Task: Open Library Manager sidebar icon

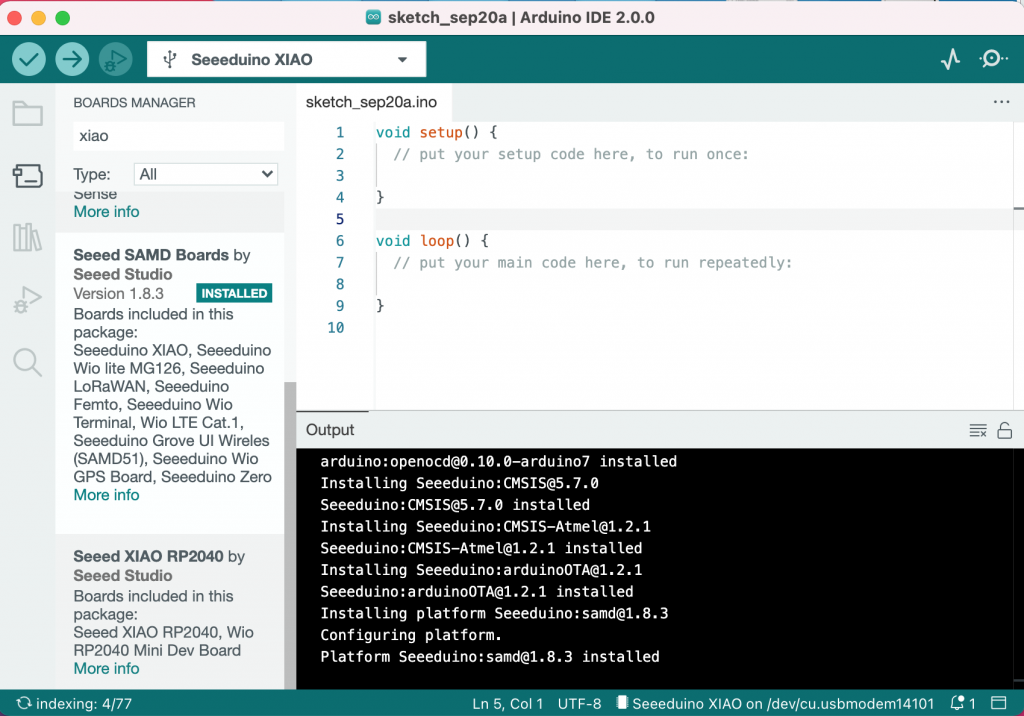Action: pyautogui.click(x=27, y=237)
